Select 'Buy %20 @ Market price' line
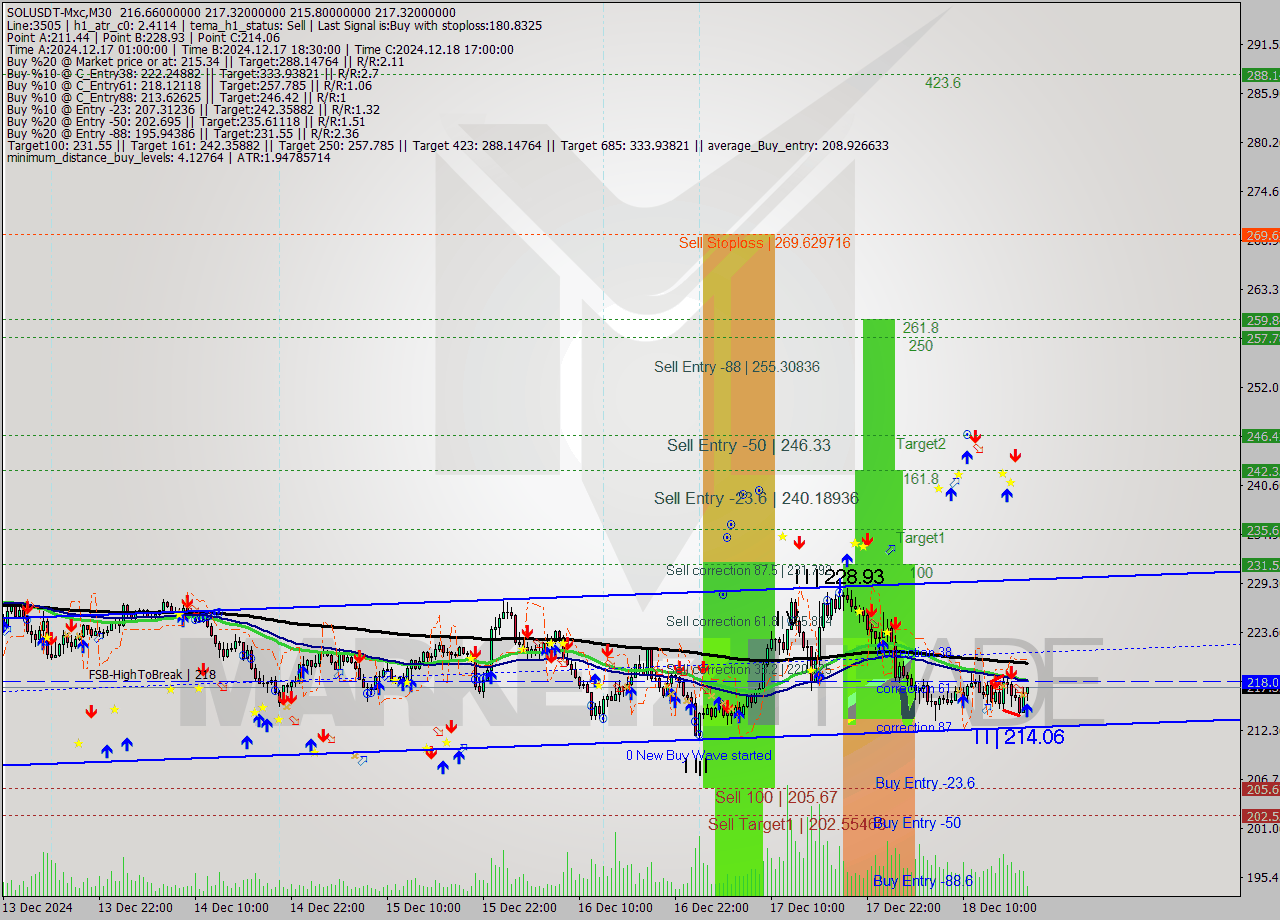Viewport: 1280px width, 920px height. pos(205,61)
